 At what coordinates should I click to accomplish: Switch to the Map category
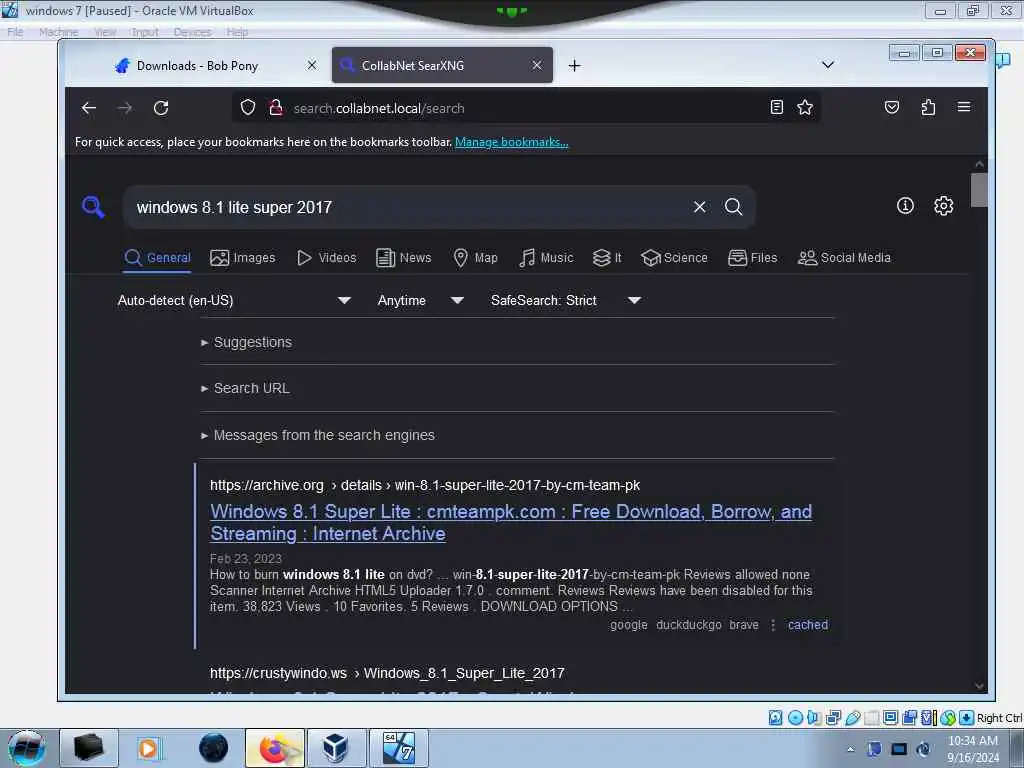(475, 258)
